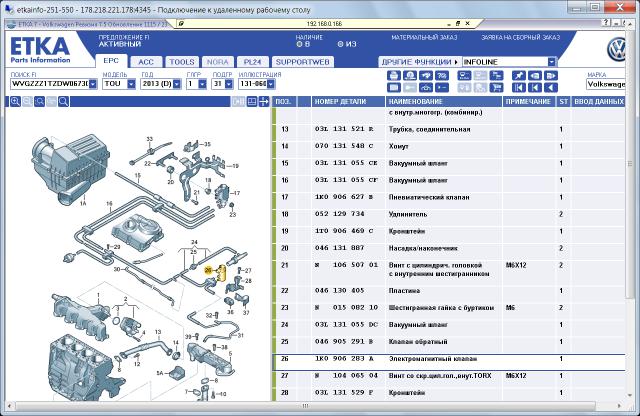Click the НАИМЕНОВАНИЕ column header

[x=444, y=102]
